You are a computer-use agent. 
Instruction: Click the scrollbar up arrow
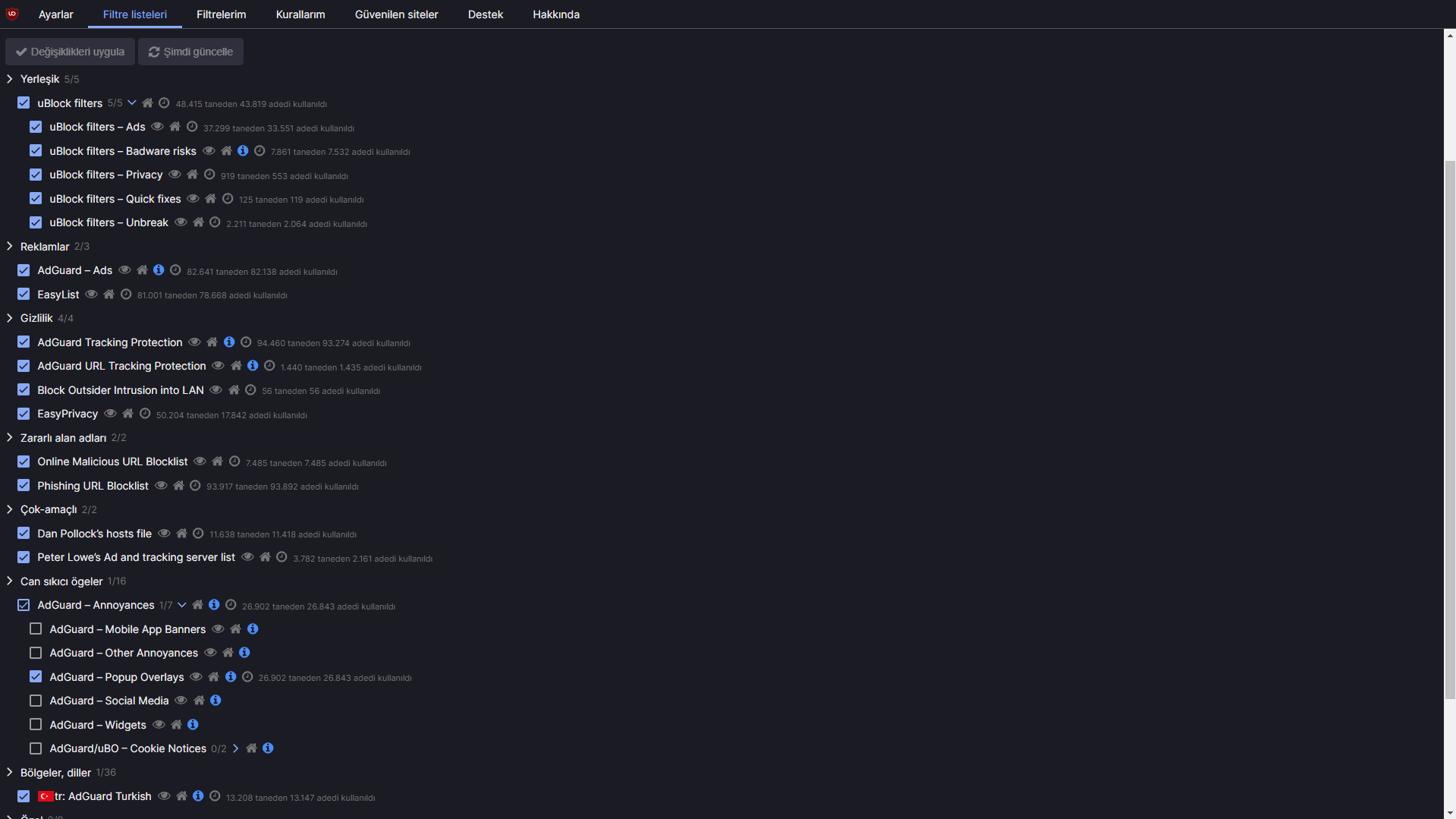pos(1450,35)
